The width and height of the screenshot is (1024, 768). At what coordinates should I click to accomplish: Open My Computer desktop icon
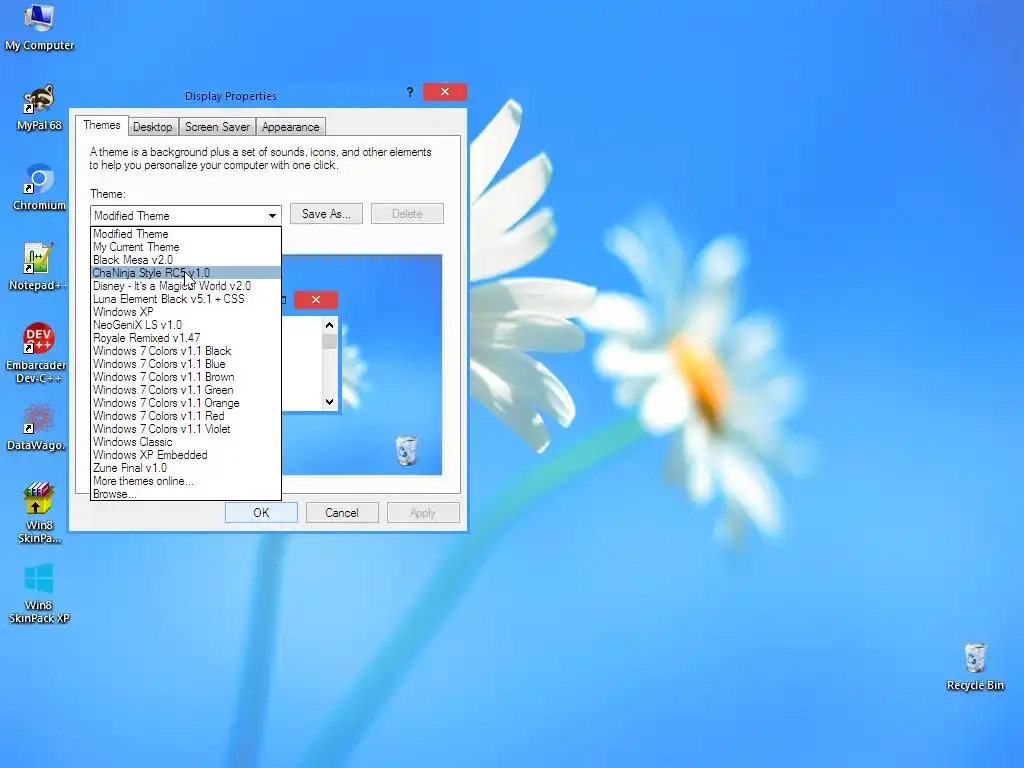39,27
